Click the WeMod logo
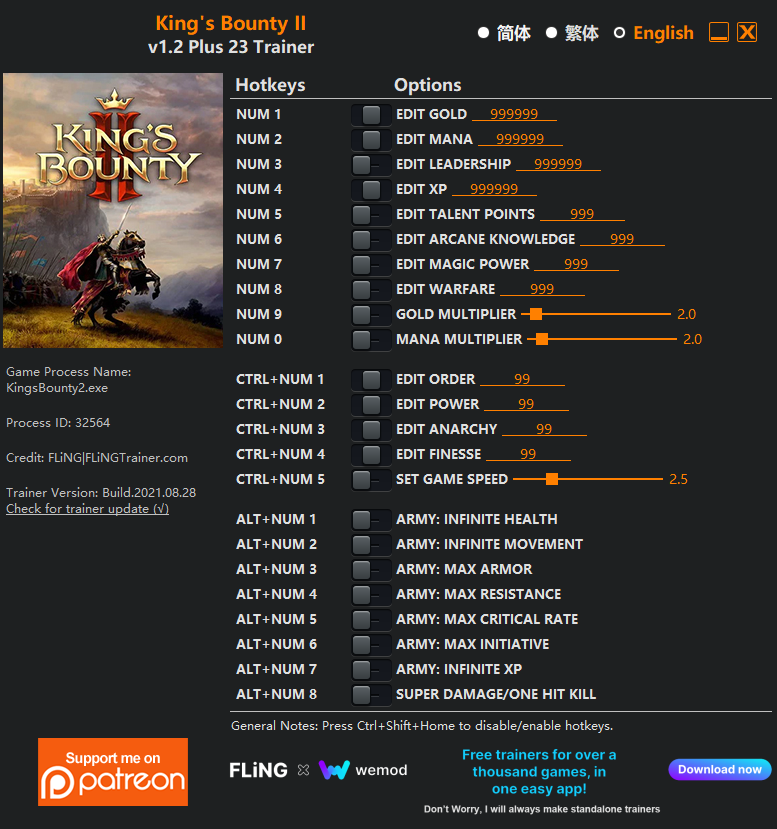Viewport: 777px width, 829px height. 363,770
